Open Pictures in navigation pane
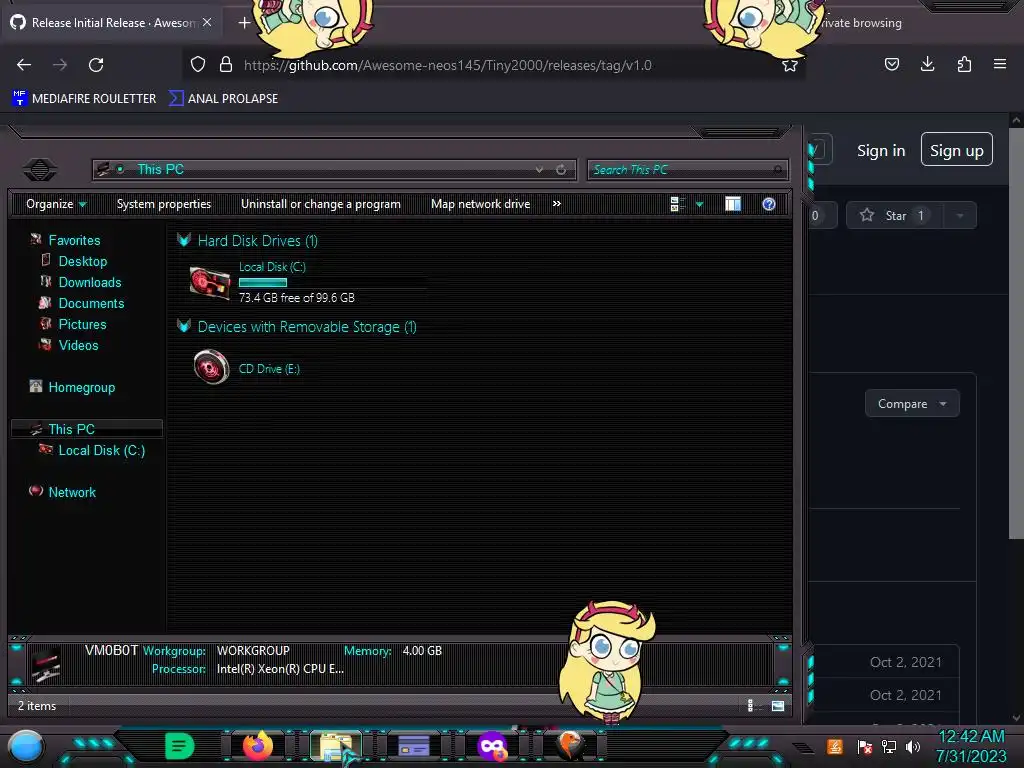This screenshot has width=1024, height=768. [82, 324]
